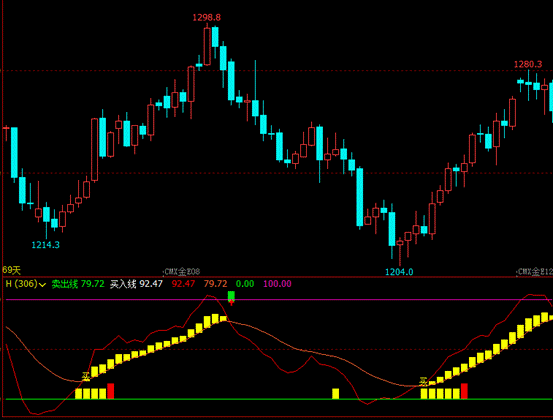Click the 1280.3 high price label
Screen dimensions: 553x420
click(x=528, y=64)
